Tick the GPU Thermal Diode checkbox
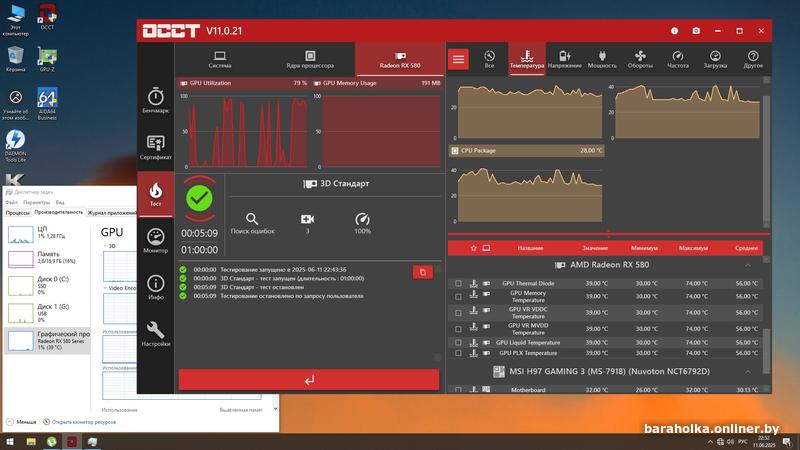The image size is (800, 450). coord(458,283)
